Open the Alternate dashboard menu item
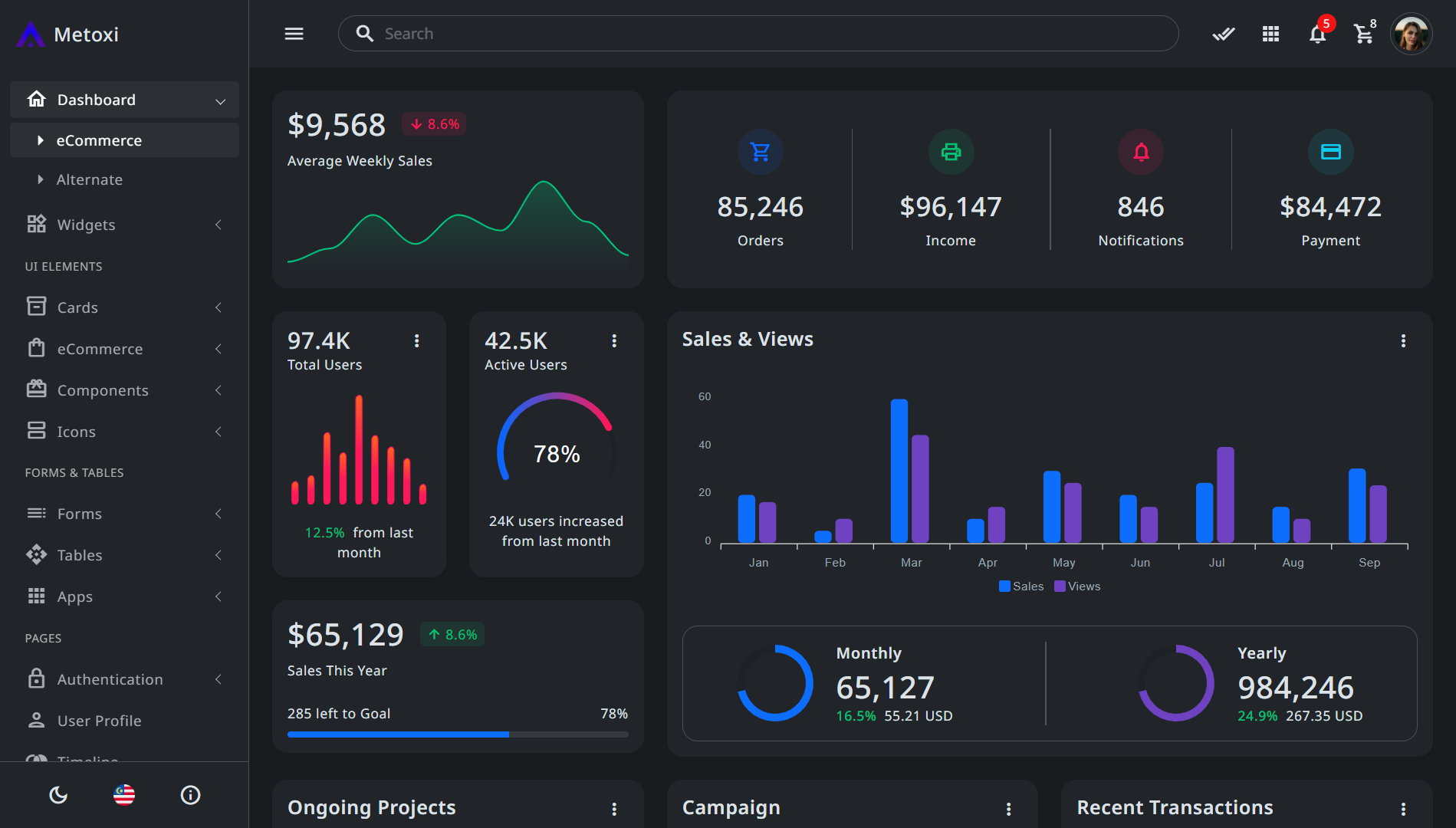The height and width of the screenshot is (828, 1456). click(x=90, y=179)
